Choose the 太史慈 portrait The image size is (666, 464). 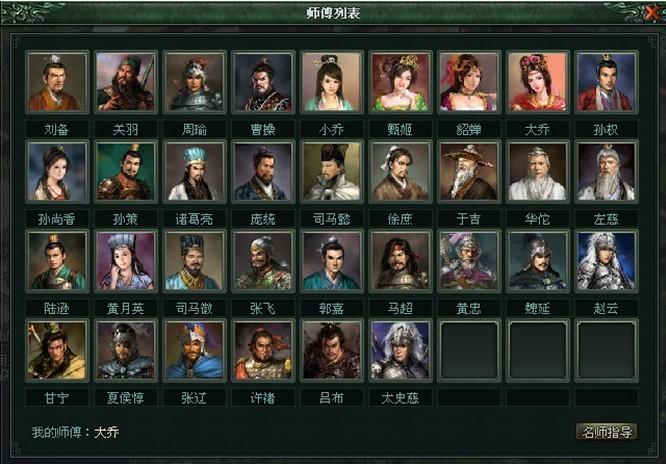point(401,351)
